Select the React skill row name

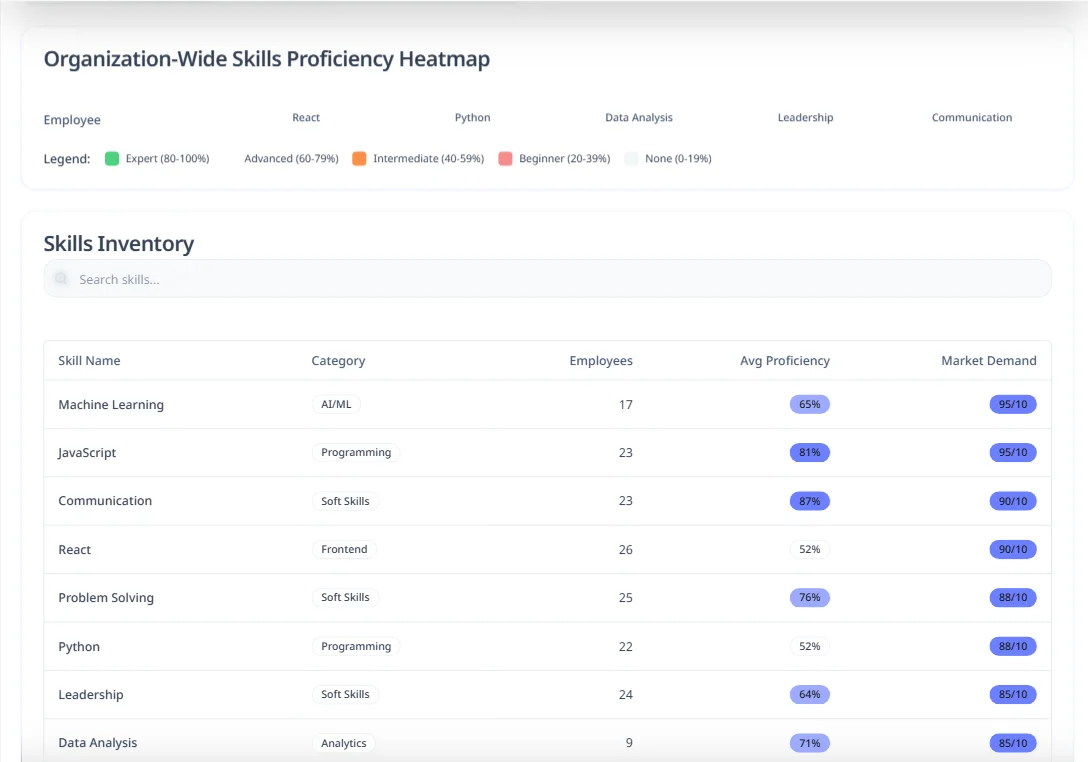pyautogui.click(x=74, y=549)
